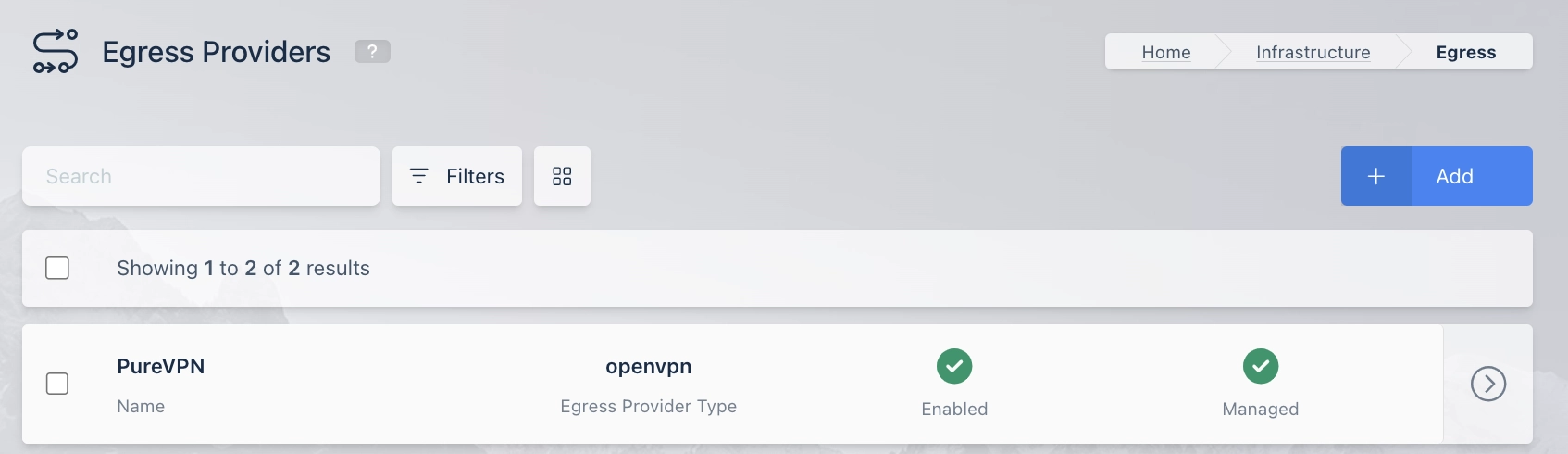Click the filter lines icon

tap(419, 176)
